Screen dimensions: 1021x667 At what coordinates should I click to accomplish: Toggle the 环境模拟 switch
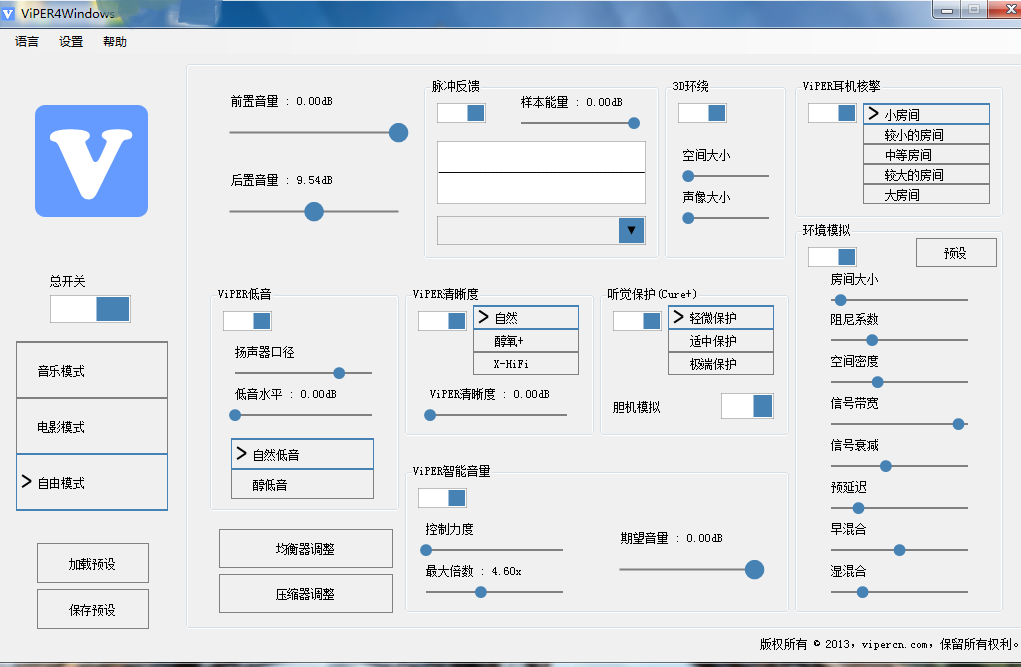coord(832,256)
